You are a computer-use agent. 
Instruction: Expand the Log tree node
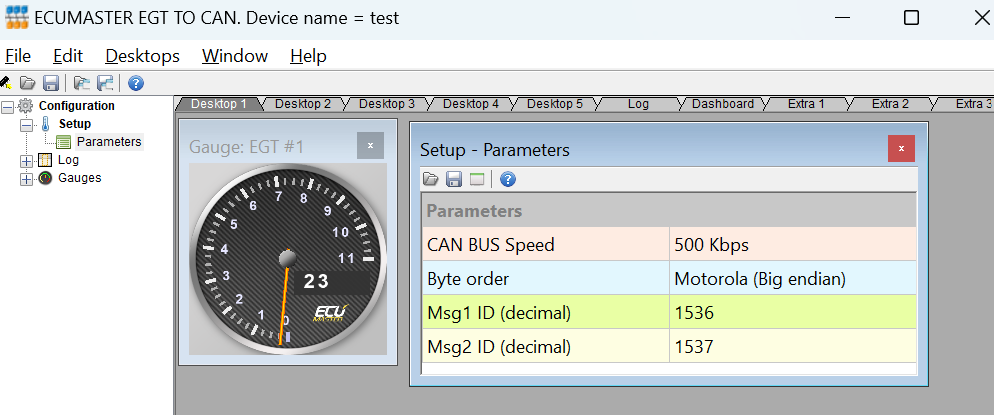click(27, 162)
